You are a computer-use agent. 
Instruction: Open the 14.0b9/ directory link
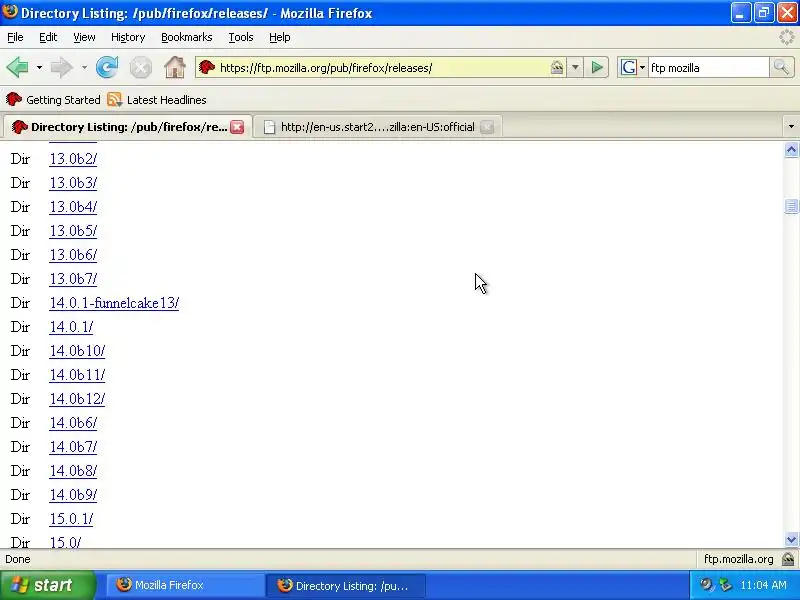coord(73,494)
